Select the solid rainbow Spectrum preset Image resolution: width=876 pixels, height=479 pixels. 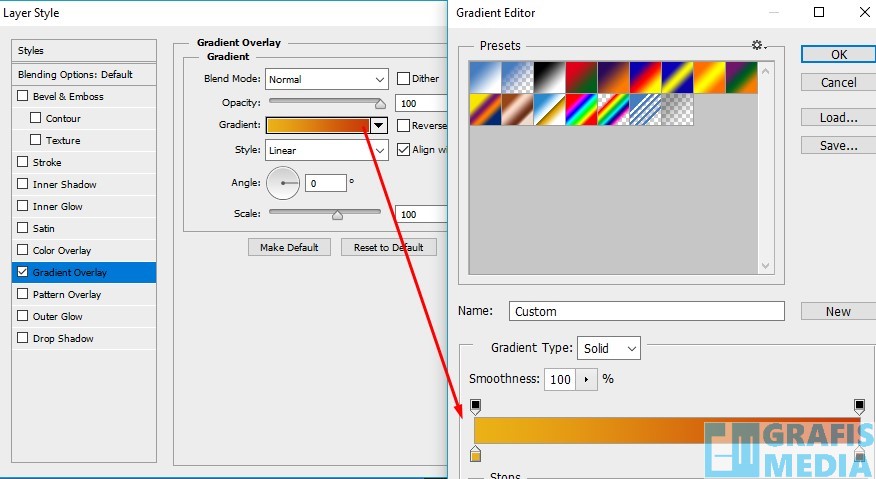pos(582,109)
